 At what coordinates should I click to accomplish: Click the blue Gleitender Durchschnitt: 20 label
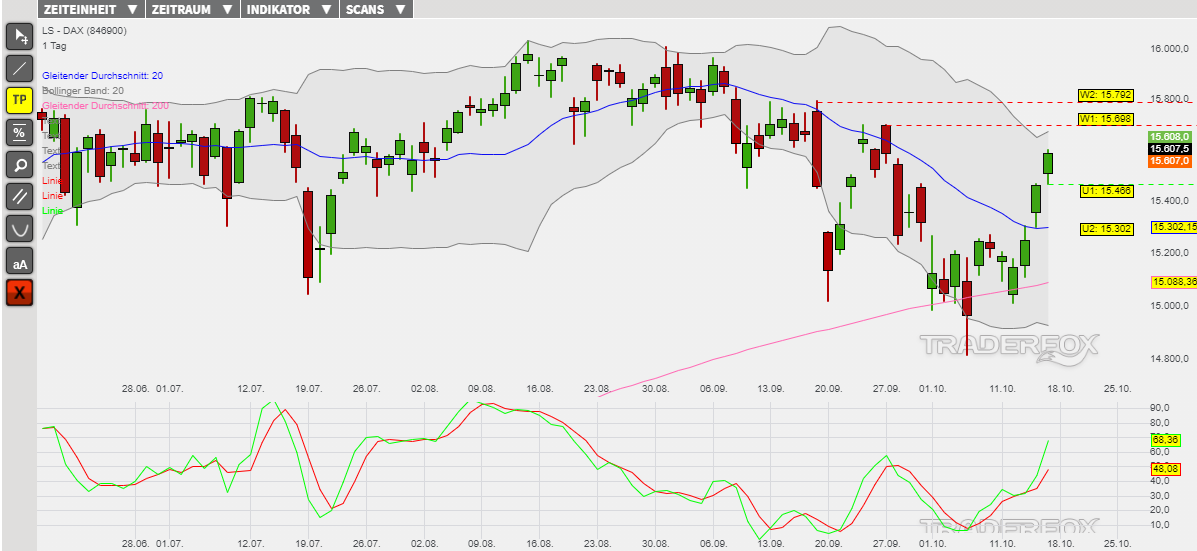pos(102,76)
